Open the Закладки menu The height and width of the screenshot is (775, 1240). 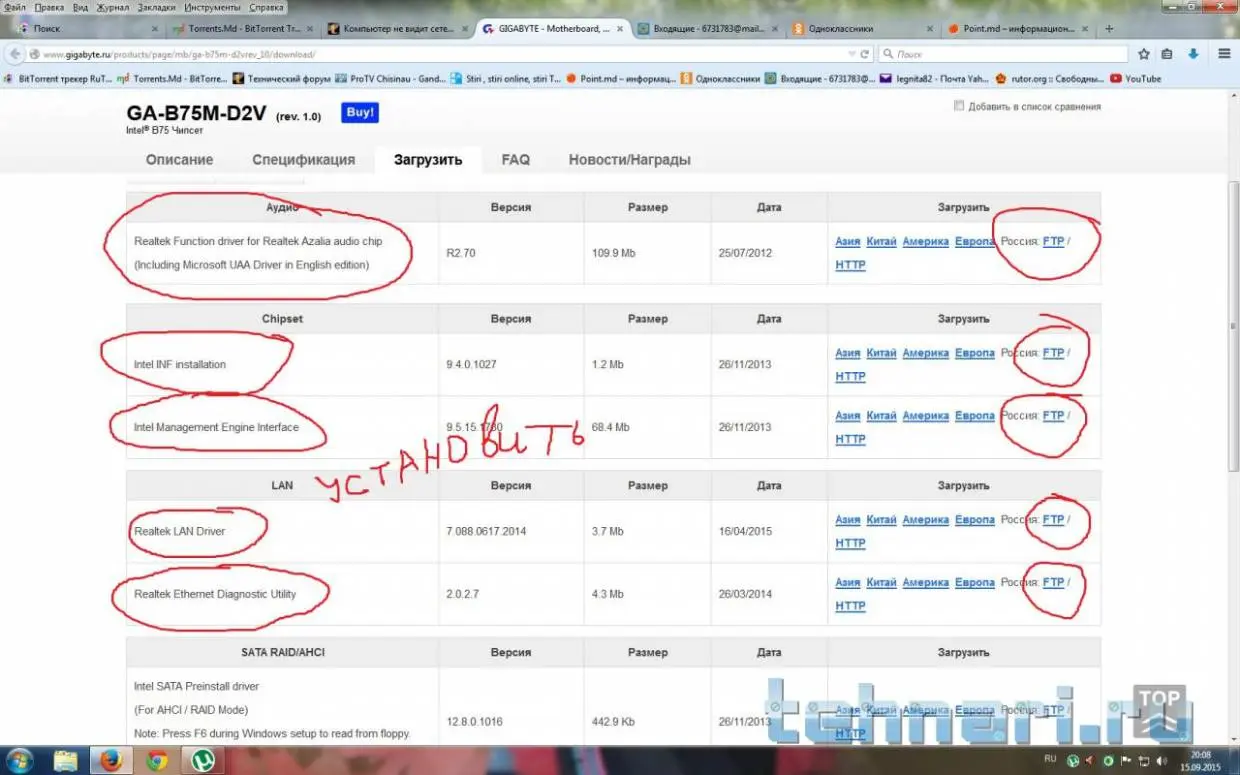pyautogui.click(x=157, y=7)
